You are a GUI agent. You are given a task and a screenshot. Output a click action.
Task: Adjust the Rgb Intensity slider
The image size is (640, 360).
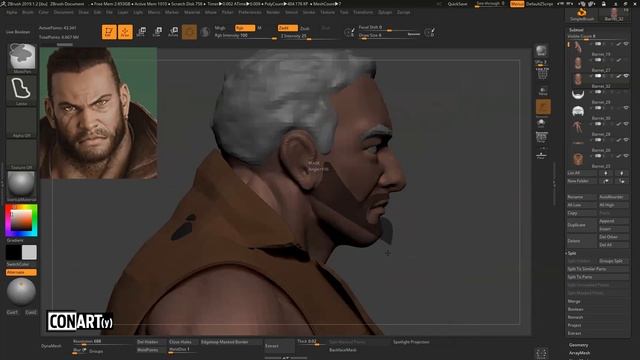point(245,36)
